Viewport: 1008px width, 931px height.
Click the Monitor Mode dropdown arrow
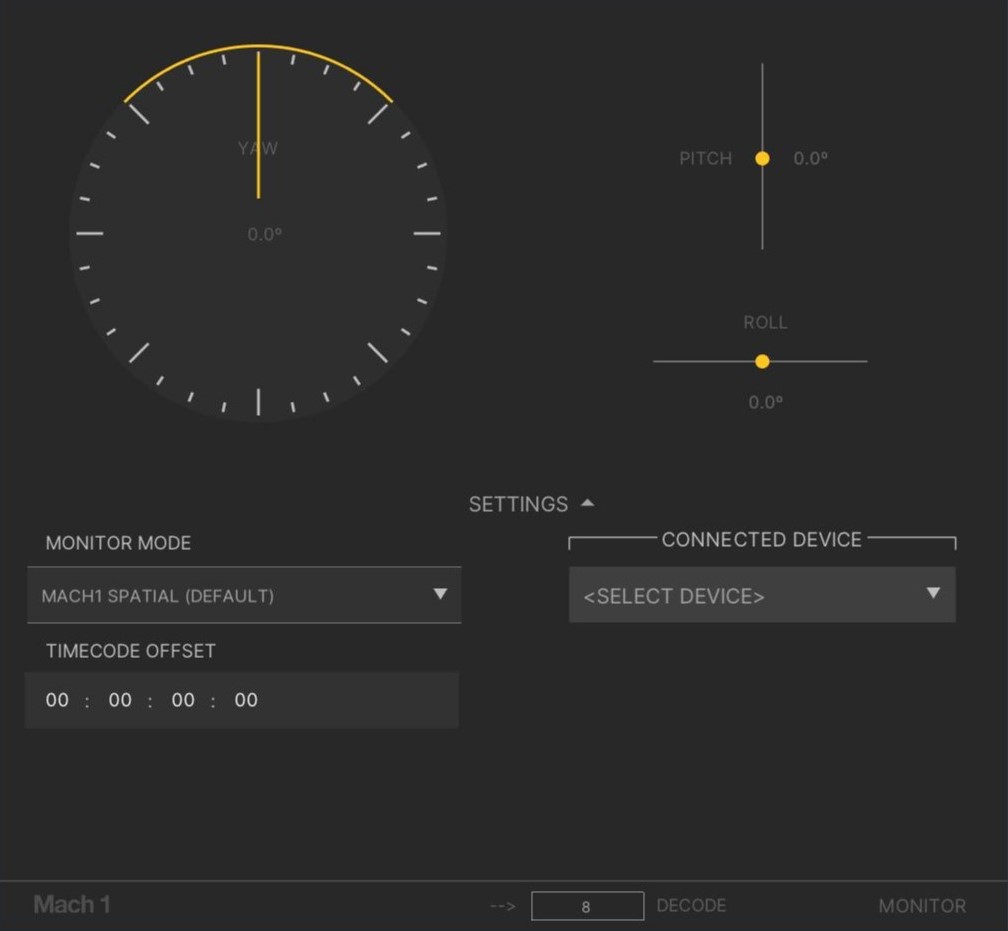(x=440, y=593)
